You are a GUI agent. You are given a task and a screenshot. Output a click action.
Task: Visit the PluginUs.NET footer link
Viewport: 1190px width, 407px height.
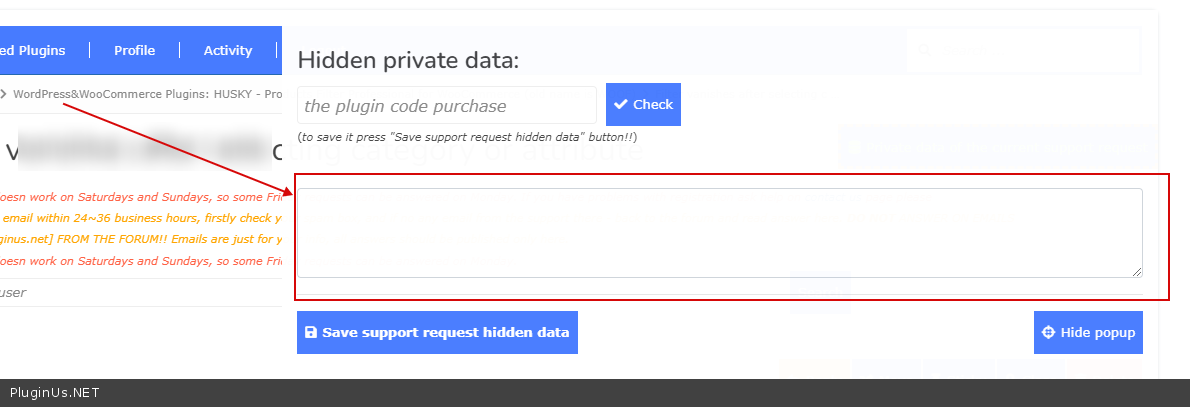click(x=54, y=393)
